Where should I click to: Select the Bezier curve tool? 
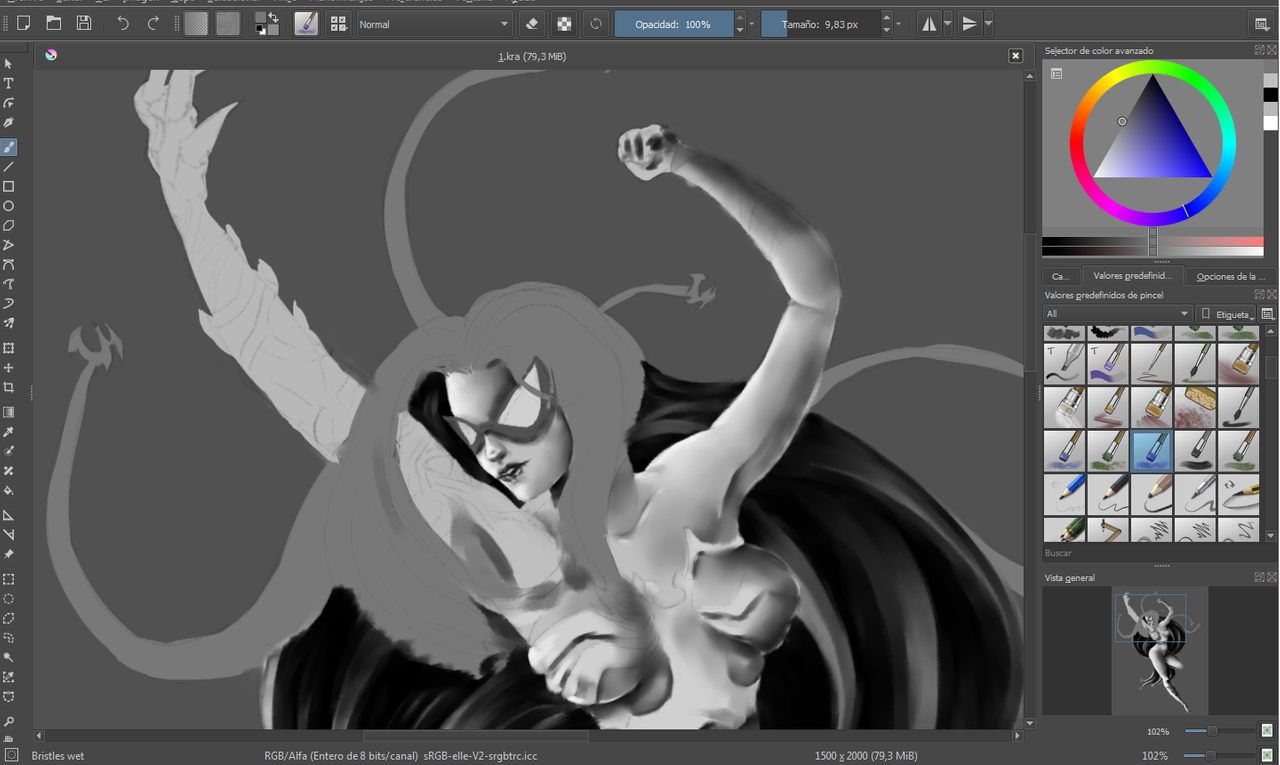(9, 265)
